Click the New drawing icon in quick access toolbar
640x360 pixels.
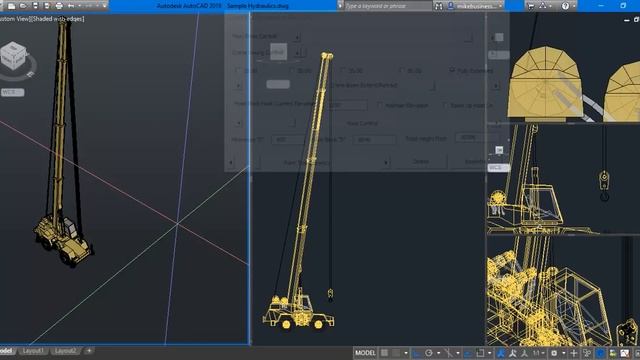11,6
